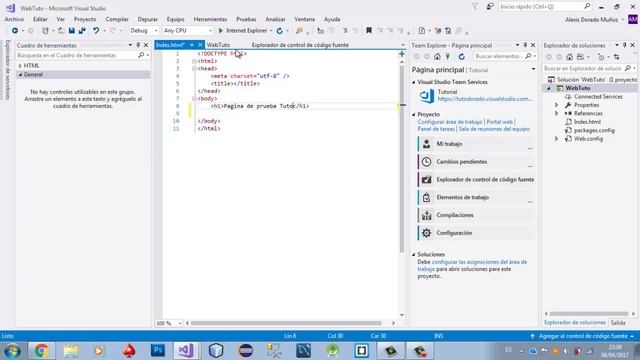The height and width of the screenshot is (360, 640).
Task: Click the refresh browser icon in toolbar
Action: pyautogui.click(x=280, y=31)
